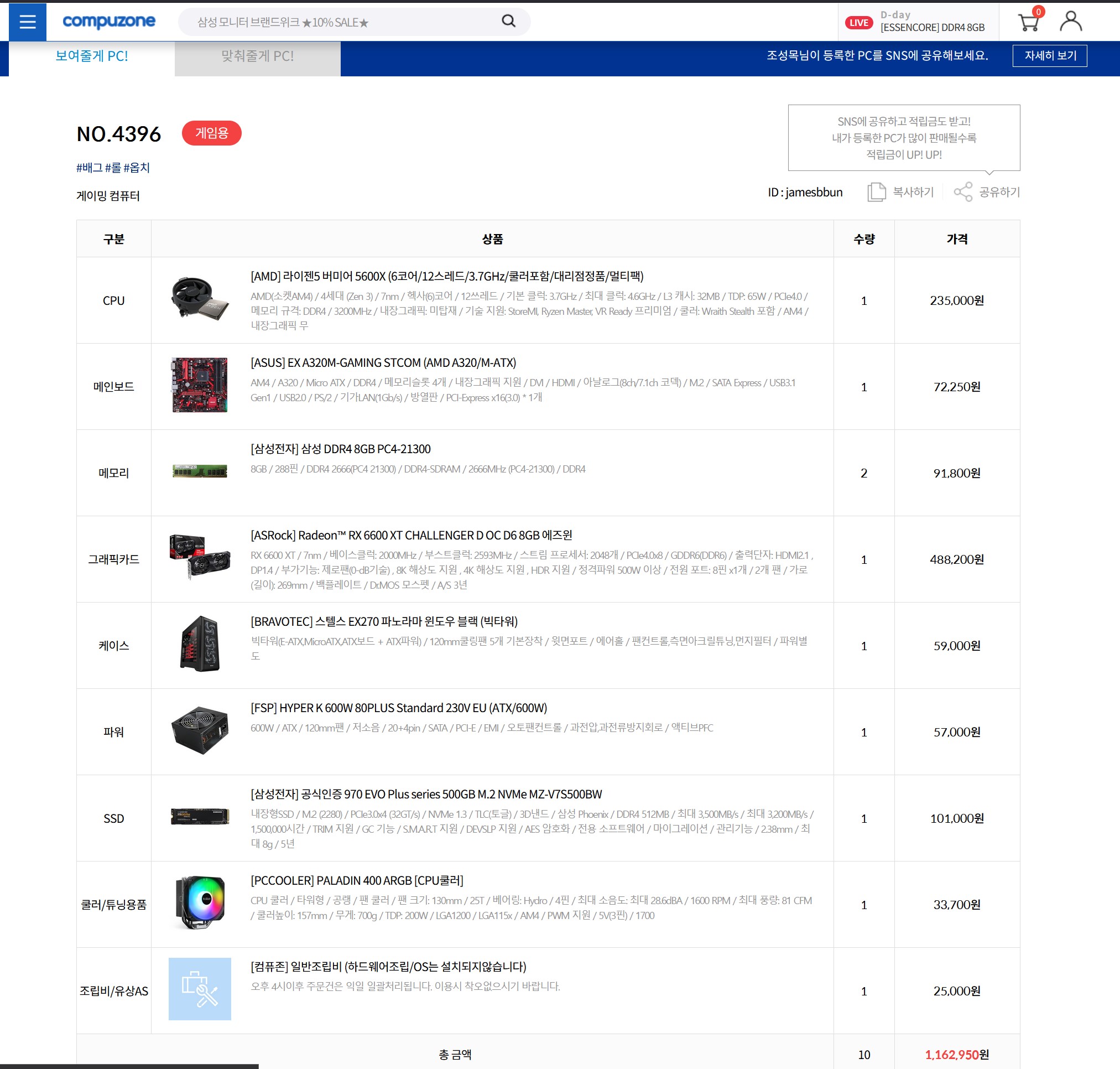1120x1069 pixels.
Task: Click the assembly fee tool icon thumbnail
Action: click(x=200, y=989)
